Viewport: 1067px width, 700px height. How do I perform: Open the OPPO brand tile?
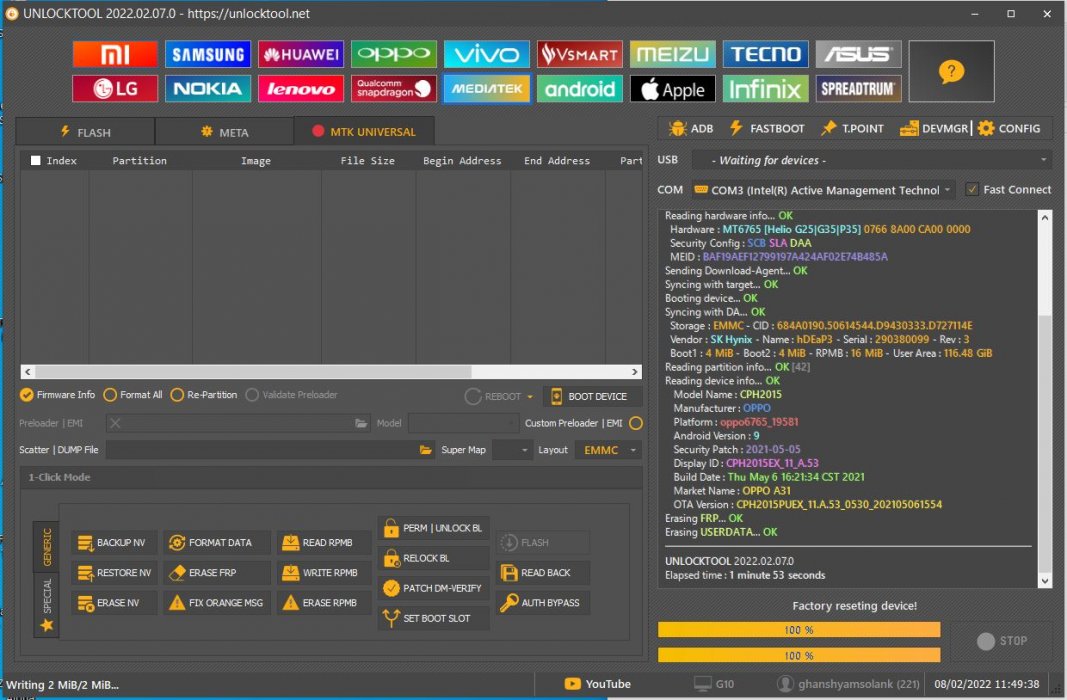(x=393, y=54)
